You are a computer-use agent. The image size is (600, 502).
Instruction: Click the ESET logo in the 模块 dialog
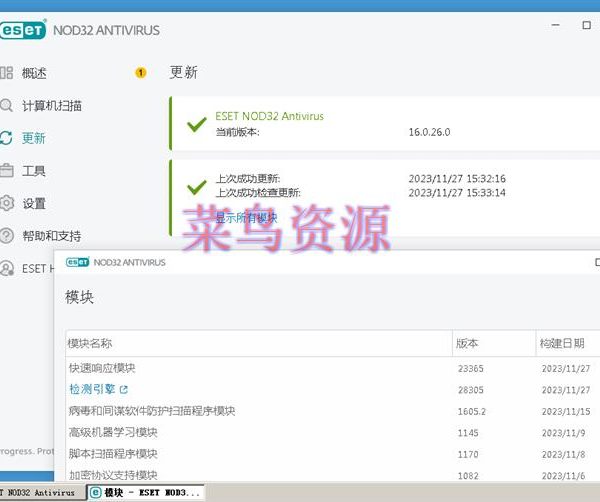(x=77, y=263)
